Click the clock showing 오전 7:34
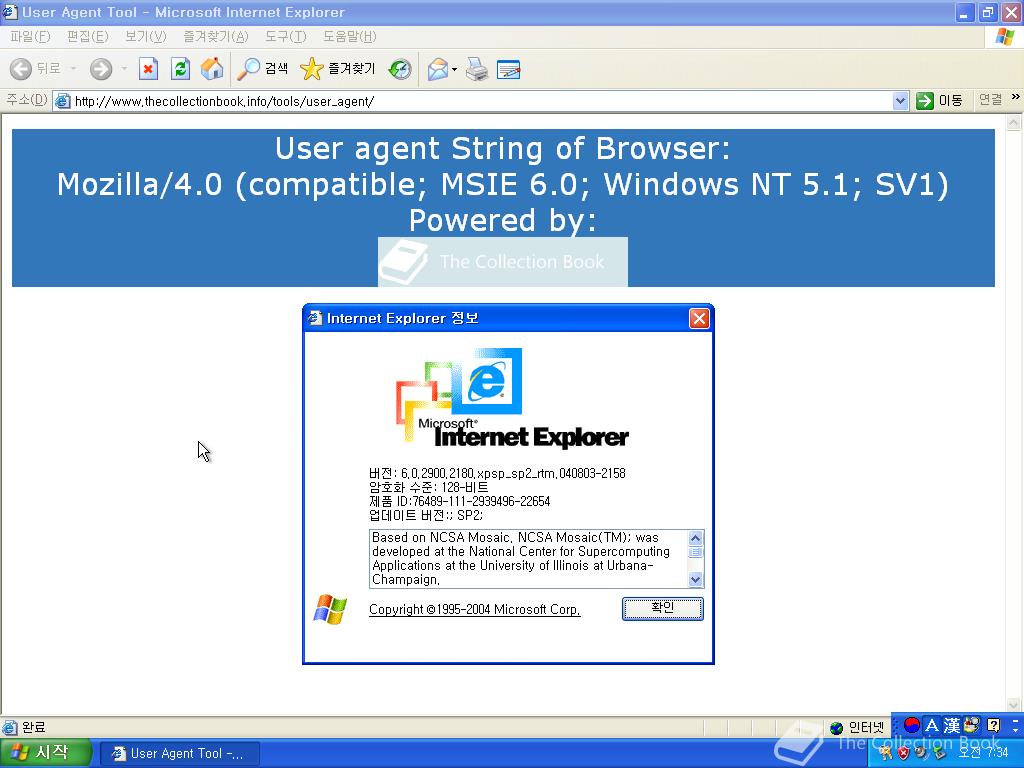Viewport: 1024px width, 768px height. 982,753
